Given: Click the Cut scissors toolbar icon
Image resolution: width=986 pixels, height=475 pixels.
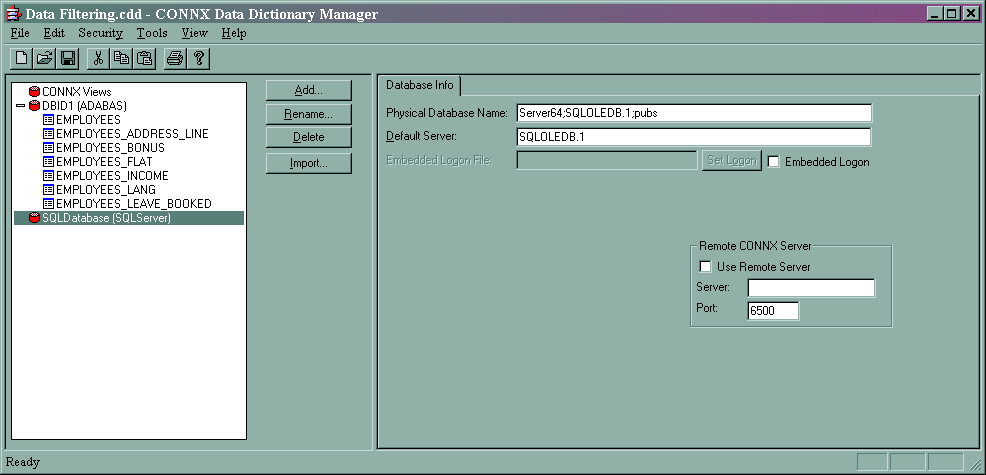Looking at the screenshot, I should [x=98, y=58].
